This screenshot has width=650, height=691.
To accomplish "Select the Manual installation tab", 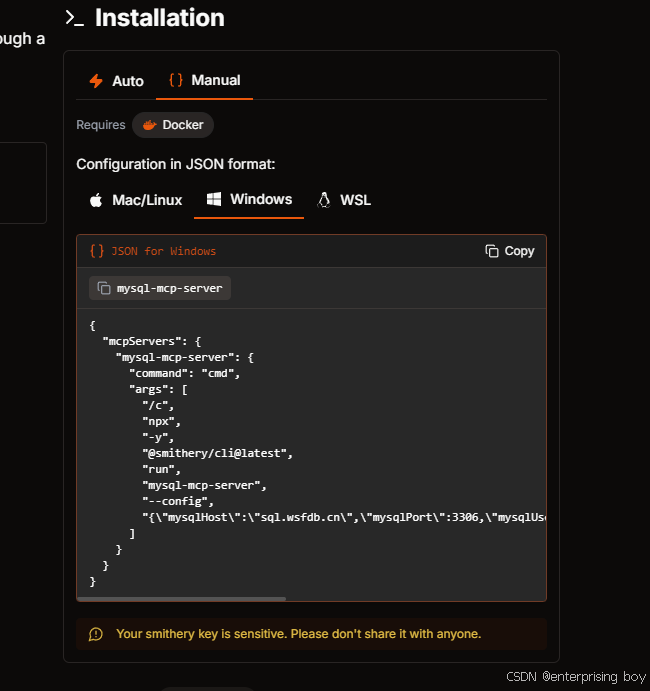I will 204,81.
